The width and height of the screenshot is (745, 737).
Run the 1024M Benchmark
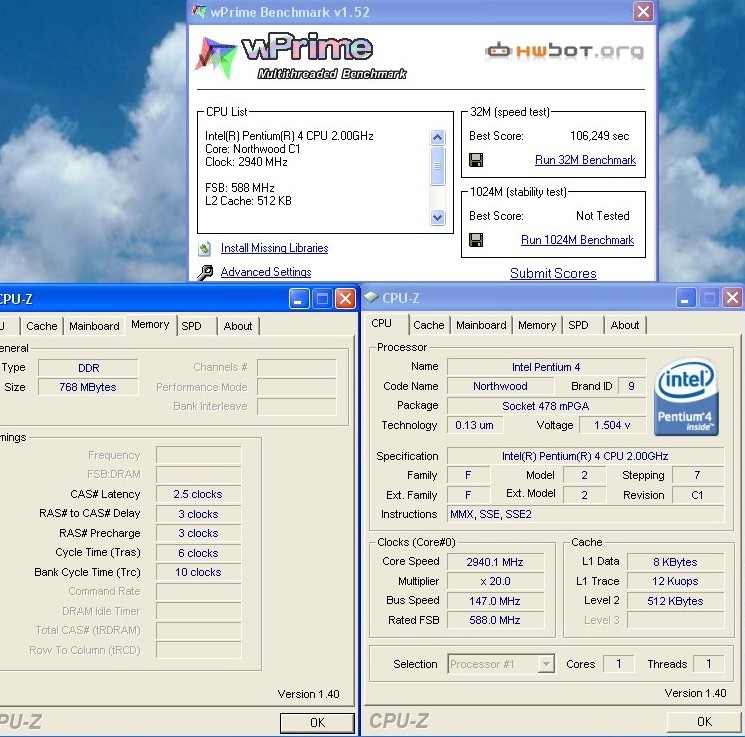(x=577, y=240)
